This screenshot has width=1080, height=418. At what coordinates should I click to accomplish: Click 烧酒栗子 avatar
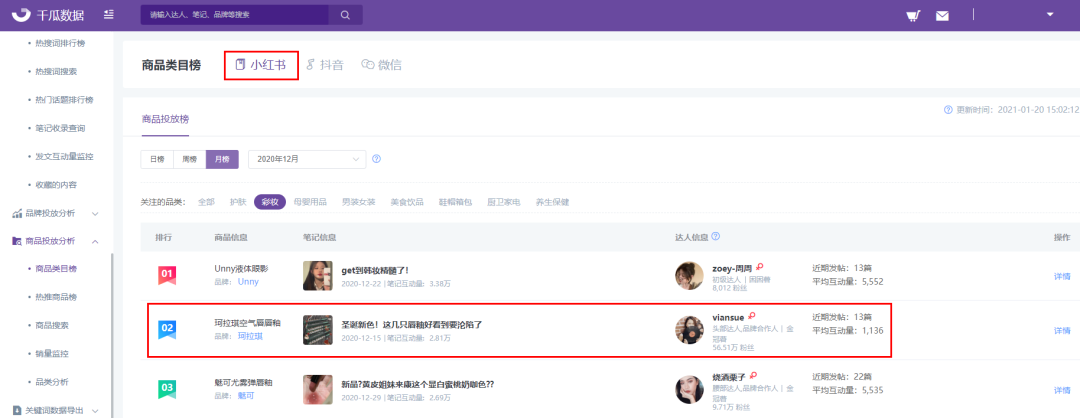689,389
